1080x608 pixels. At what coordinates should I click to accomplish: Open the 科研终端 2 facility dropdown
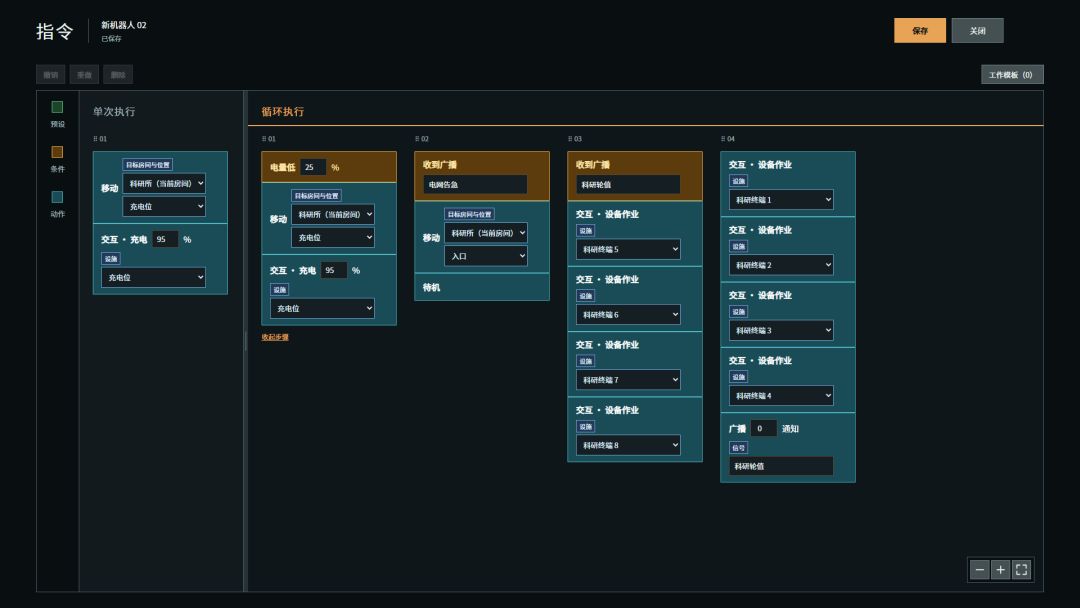(781, 265)
